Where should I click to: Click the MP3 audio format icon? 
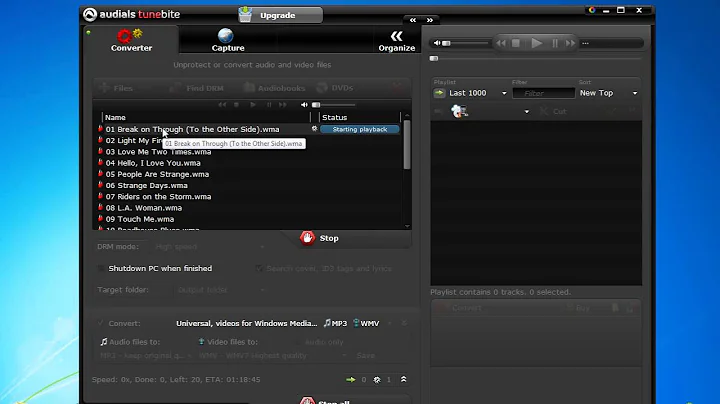click(335, 323)
